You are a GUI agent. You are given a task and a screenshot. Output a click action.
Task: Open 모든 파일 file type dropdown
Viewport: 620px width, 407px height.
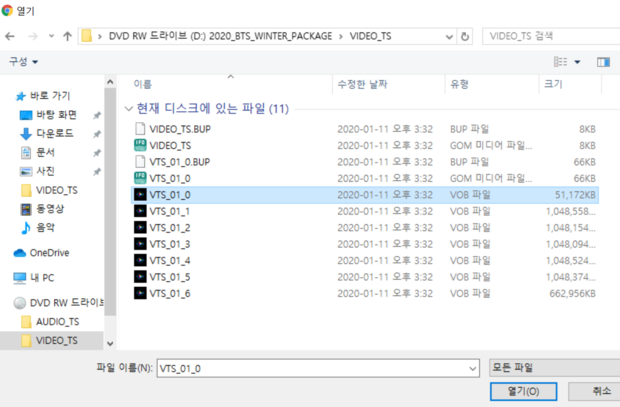point(554,368)
